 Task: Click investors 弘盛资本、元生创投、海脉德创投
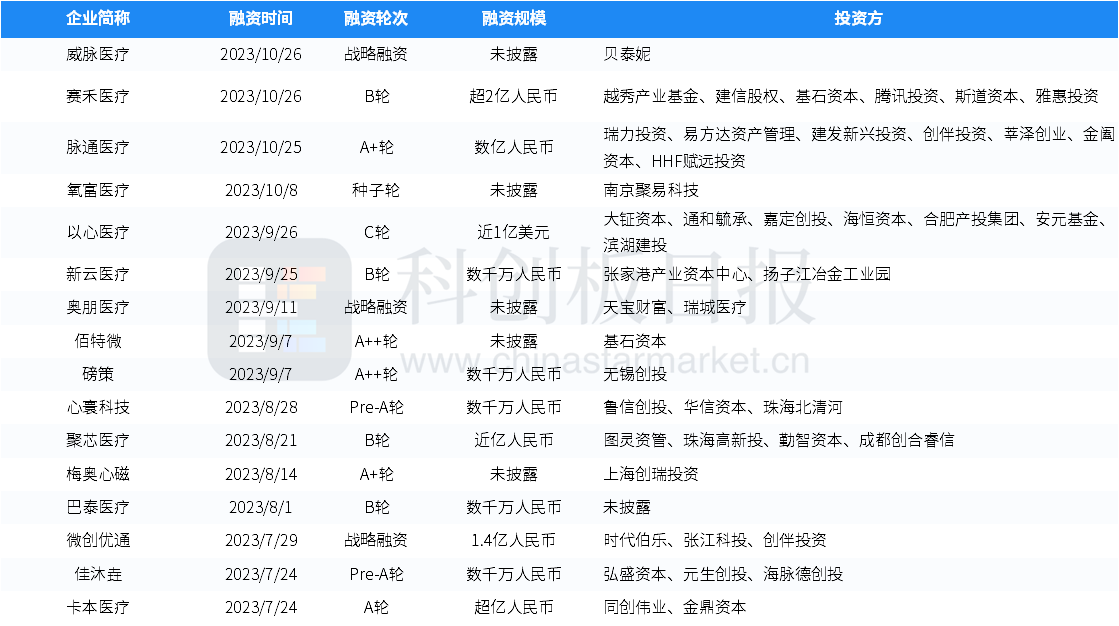(723, 574)
